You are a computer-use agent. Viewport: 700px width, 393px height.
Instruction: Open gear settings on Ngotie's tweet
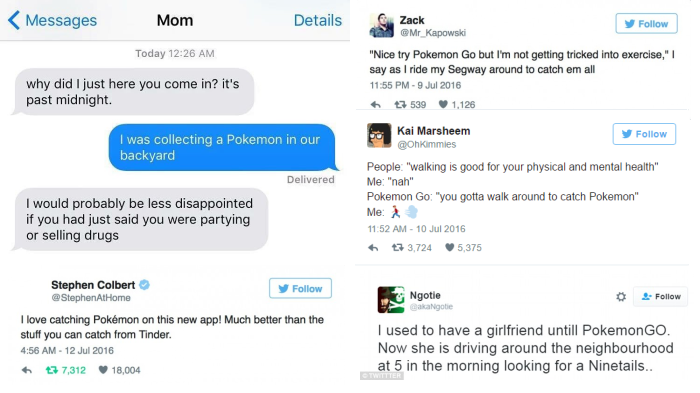621,297
